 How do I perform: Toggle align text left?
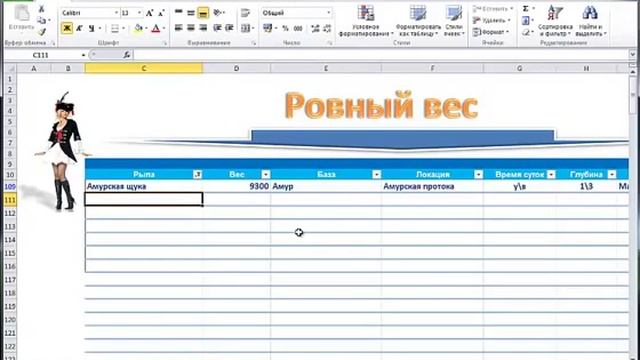coord(178,28)
